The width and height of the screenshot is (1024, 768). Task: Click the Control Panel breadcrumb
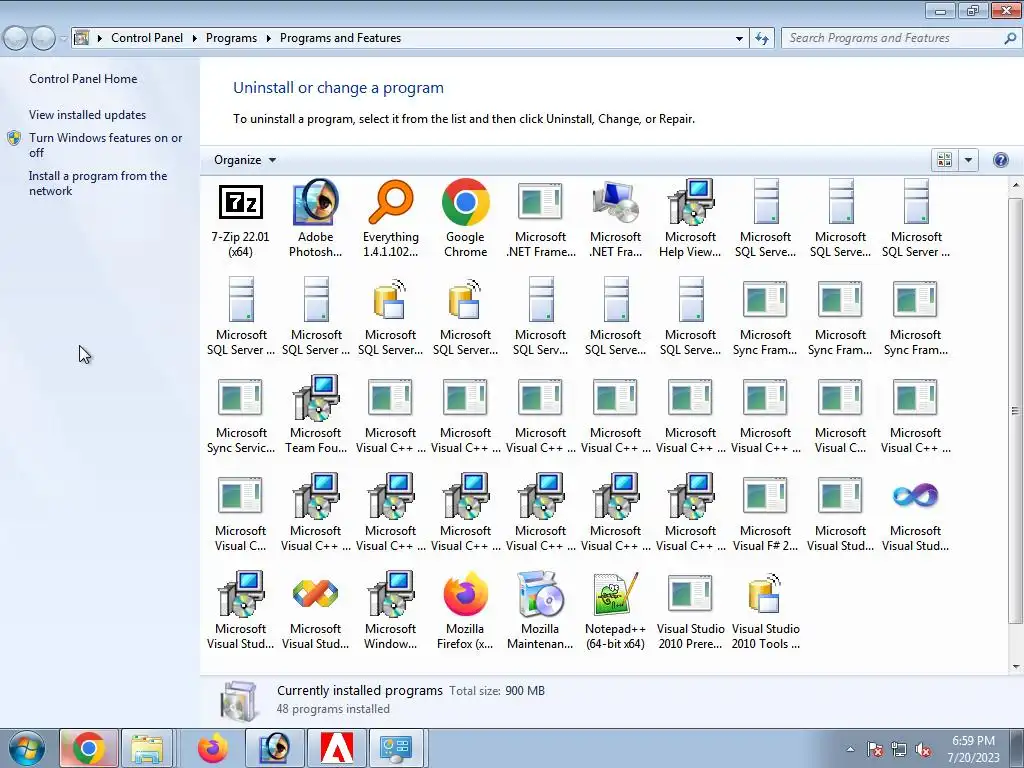[147, 38]
